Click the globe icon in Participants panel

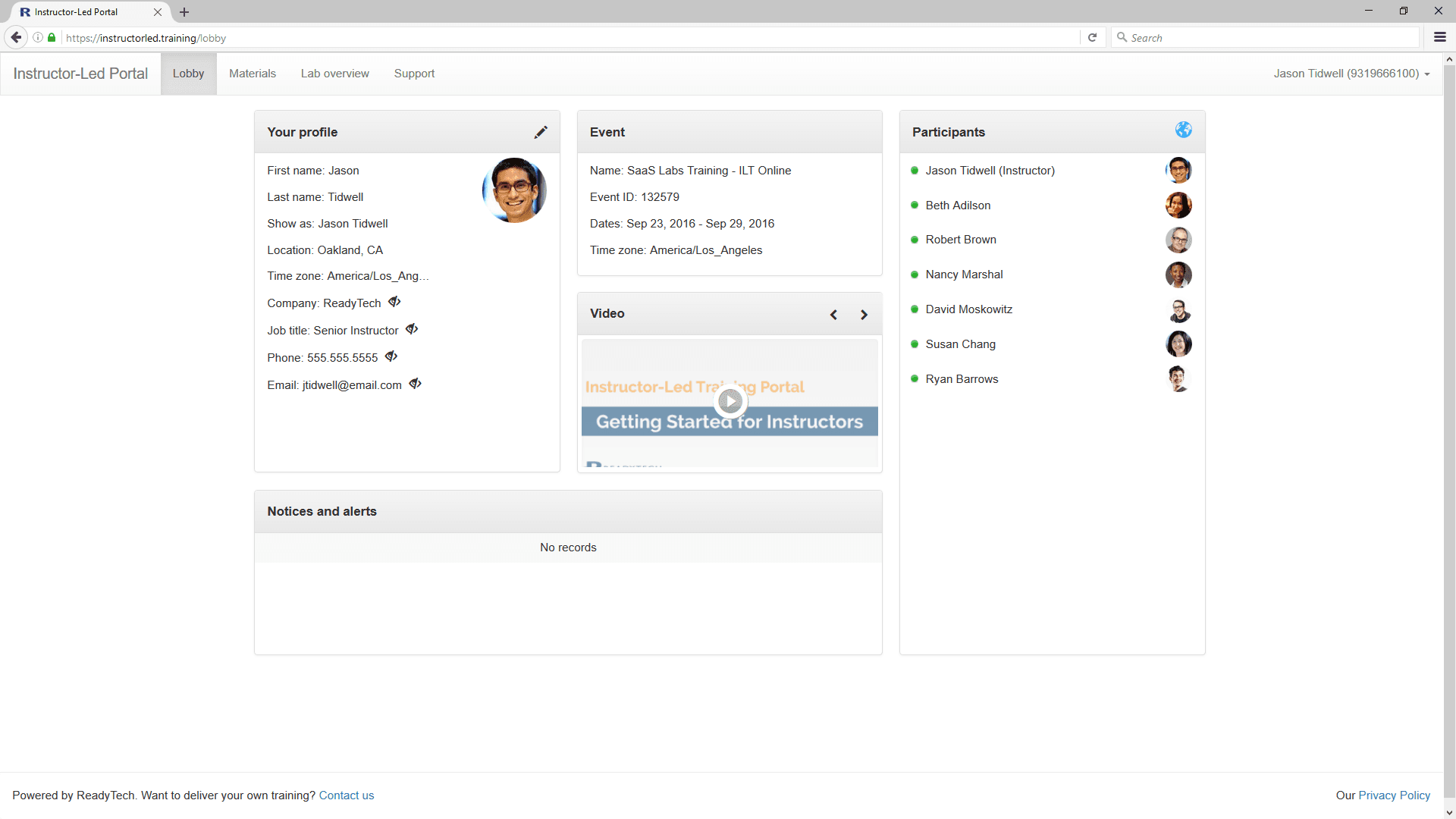(1183, 130)
